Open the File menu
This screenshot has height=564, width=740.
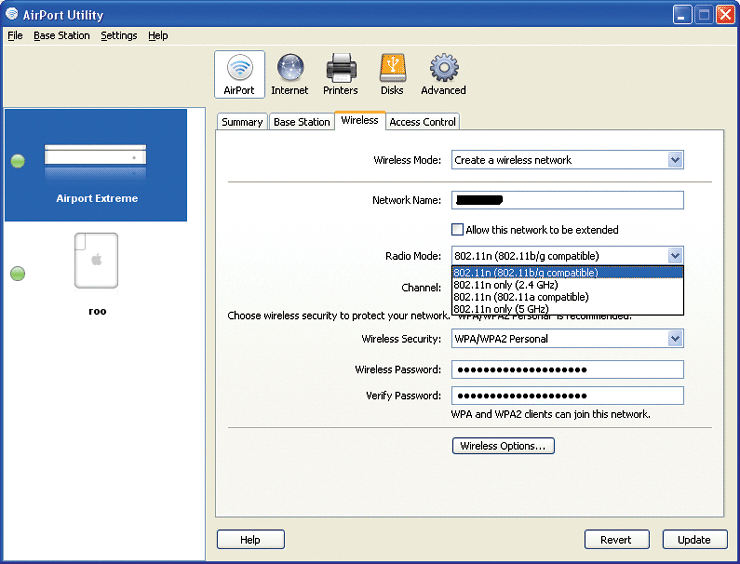click(15, 35)
